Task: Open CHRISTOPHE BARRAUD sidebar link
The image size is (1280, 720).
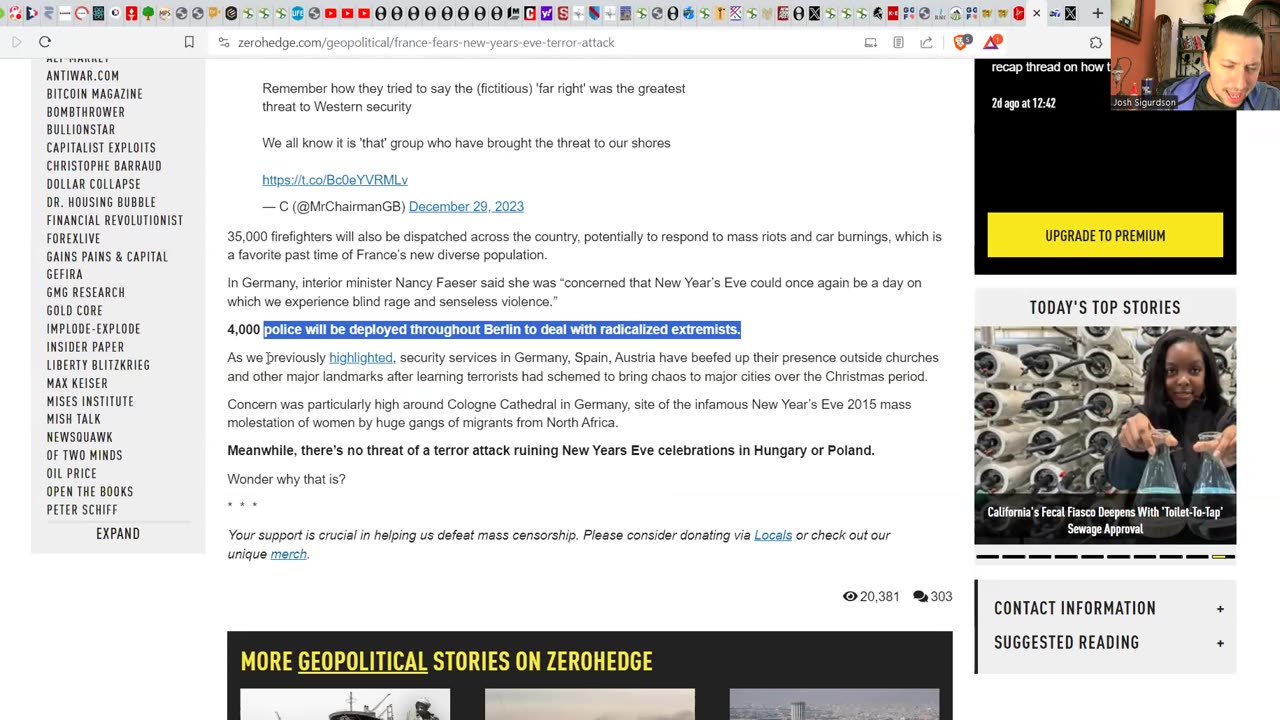Action: click(104, 166)
